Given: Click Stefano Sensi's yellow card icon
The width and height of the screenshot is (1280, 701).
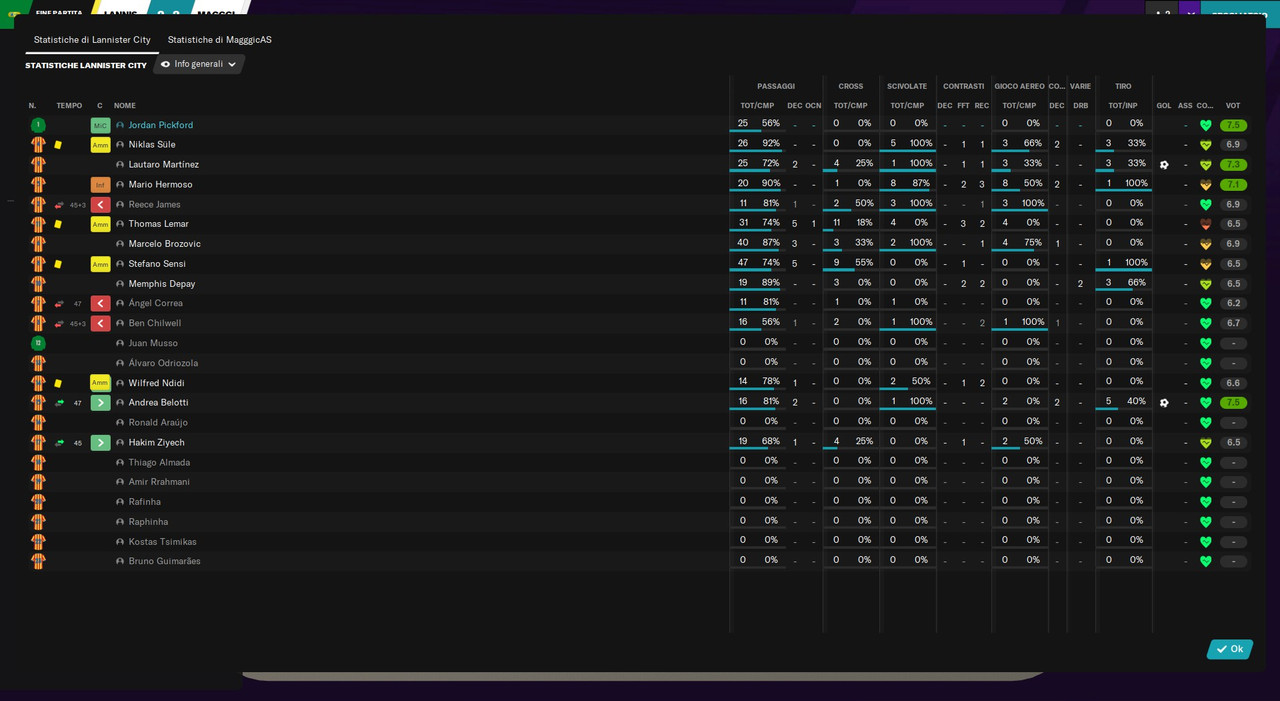Looking at the screenshot, I should (58, 264).
